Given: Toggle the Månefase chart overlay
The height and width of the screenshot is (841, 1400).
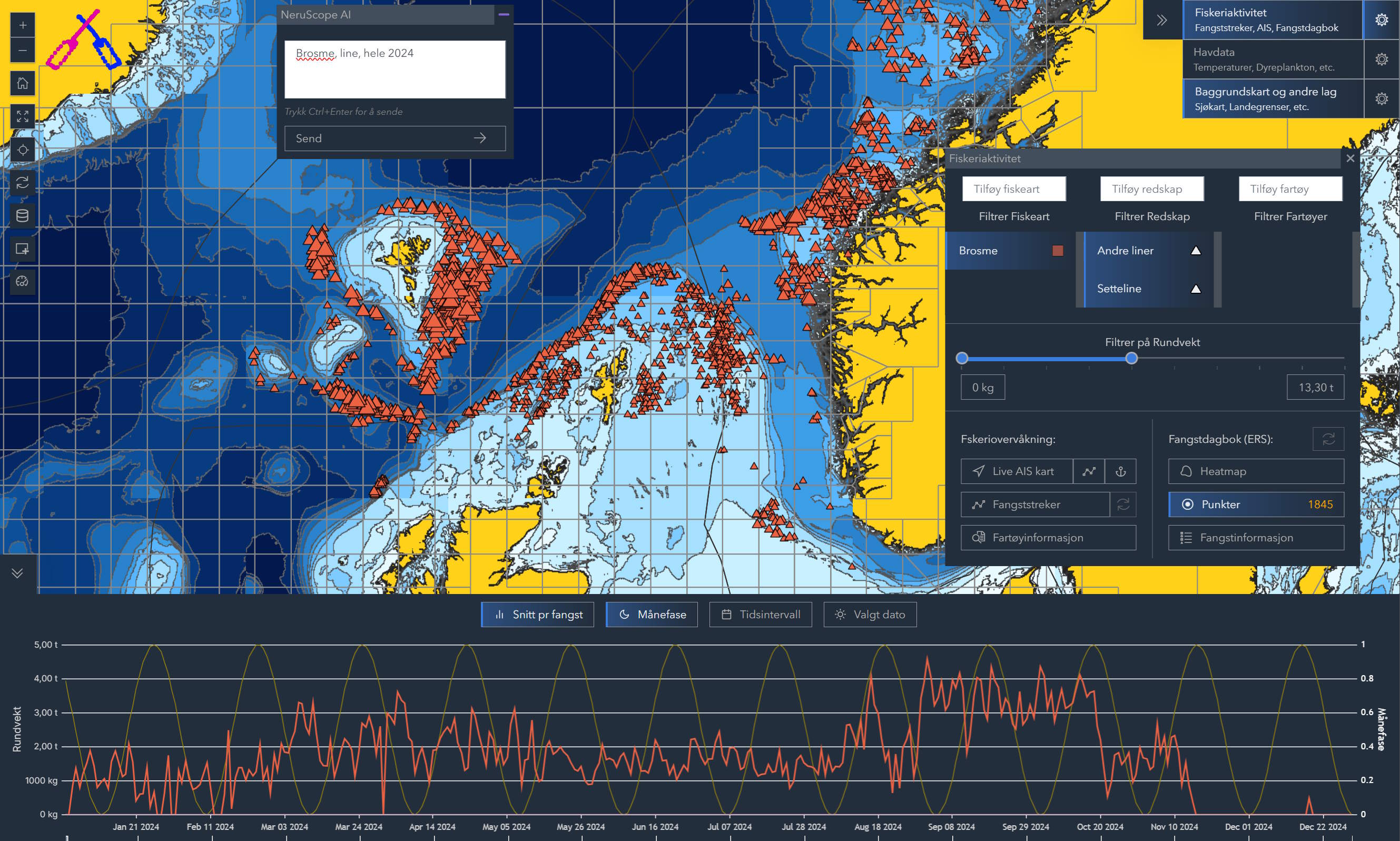Looking at the screenshot, I should coord(651,615).
